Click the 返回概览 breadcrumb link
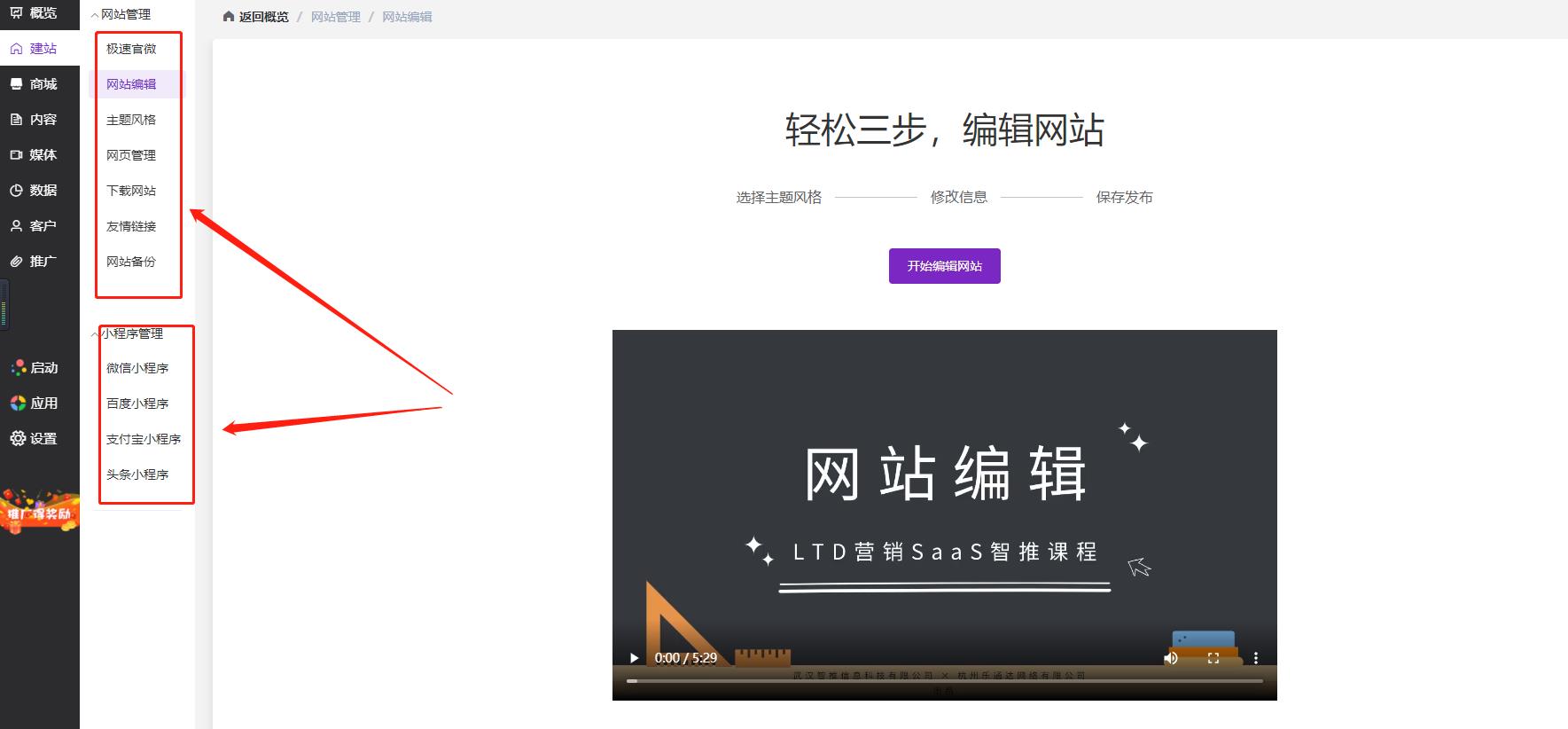Screen dimensions: 1568x729 (x=263, y=17)
